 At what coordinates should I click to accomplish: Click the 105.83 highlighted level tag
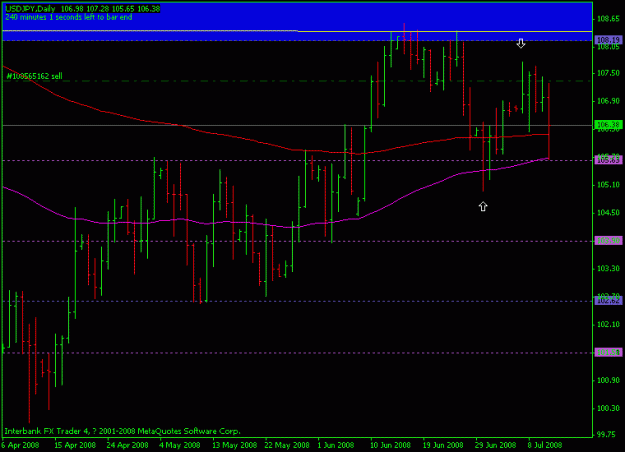click(x=608, y=160)
